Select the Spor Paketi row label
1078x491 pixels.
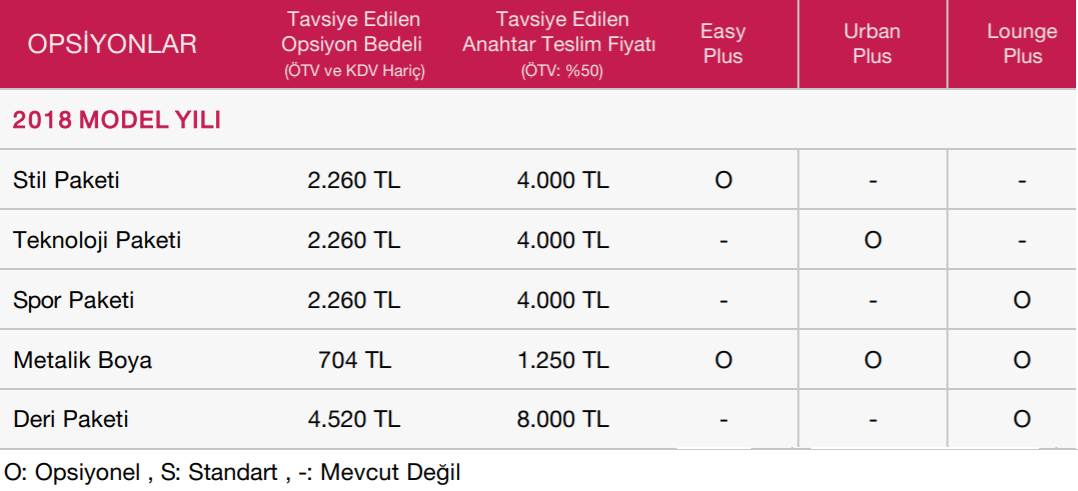(74, 301)
